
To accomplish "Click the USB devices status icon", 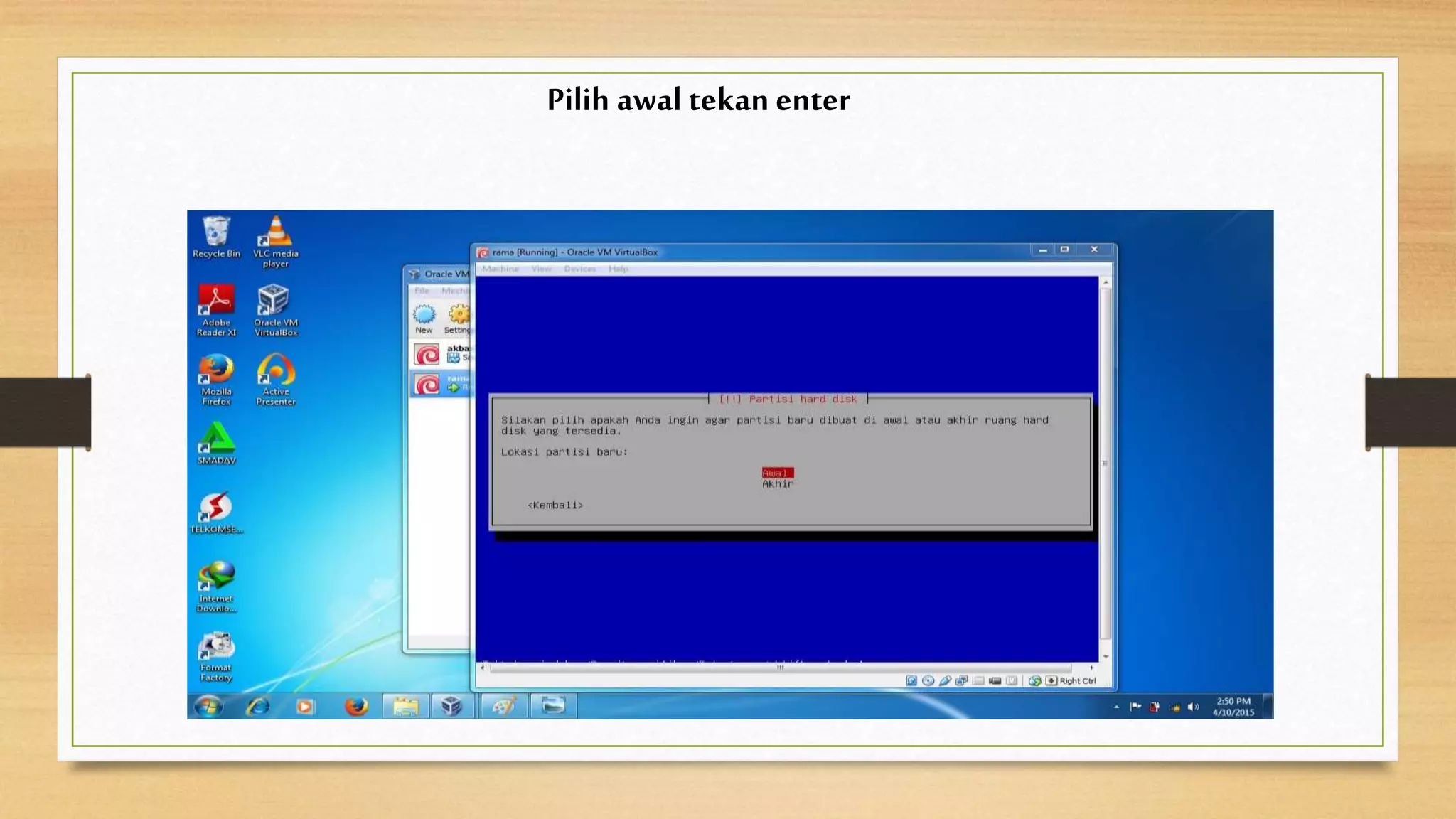I will pos(945,680).
